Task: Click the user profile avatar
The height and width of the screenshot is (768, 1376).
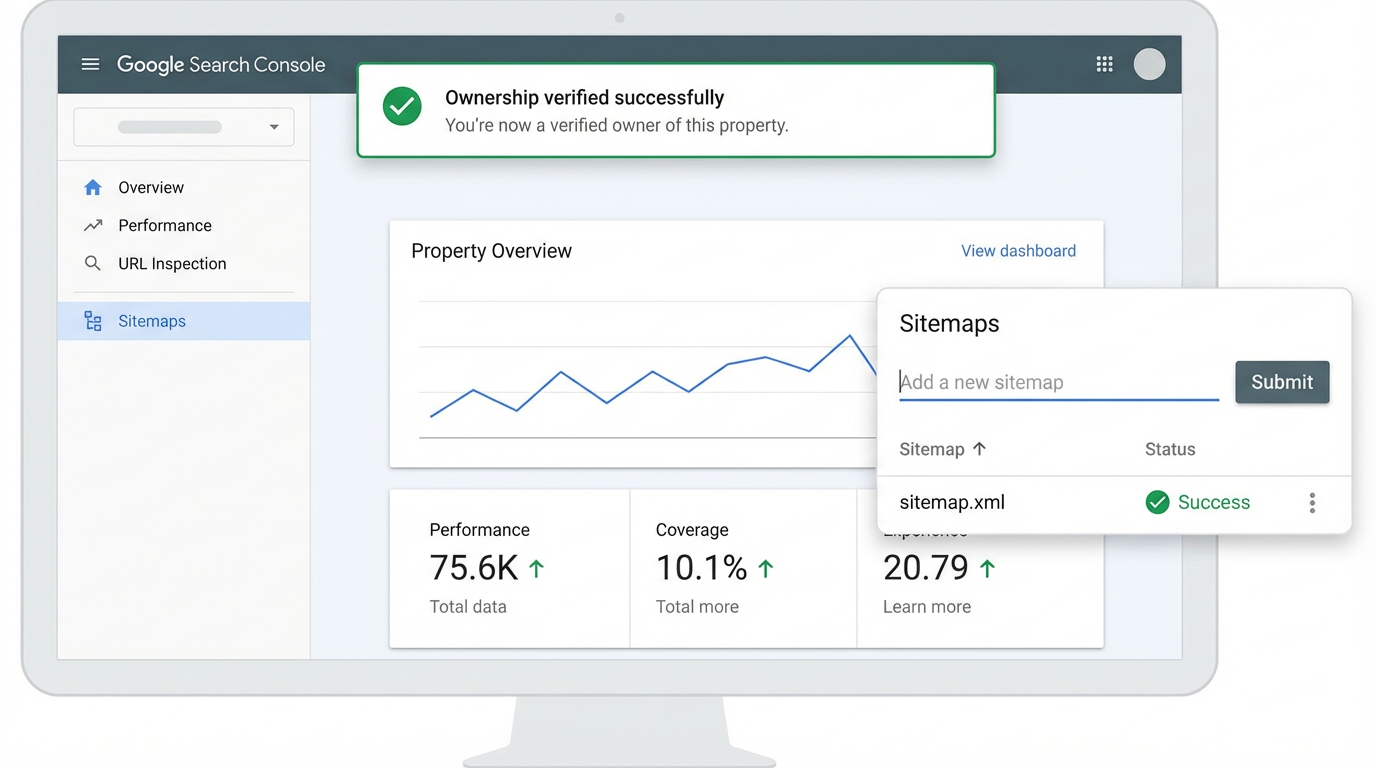Action: coord(1149,64)
